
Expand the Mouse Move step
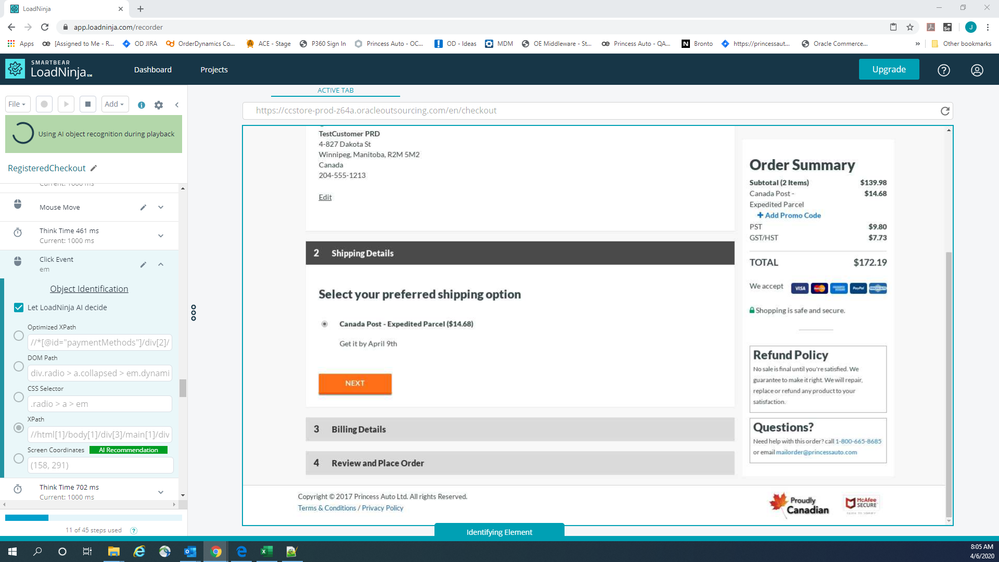pyautogui.click(x=161, y=207)
